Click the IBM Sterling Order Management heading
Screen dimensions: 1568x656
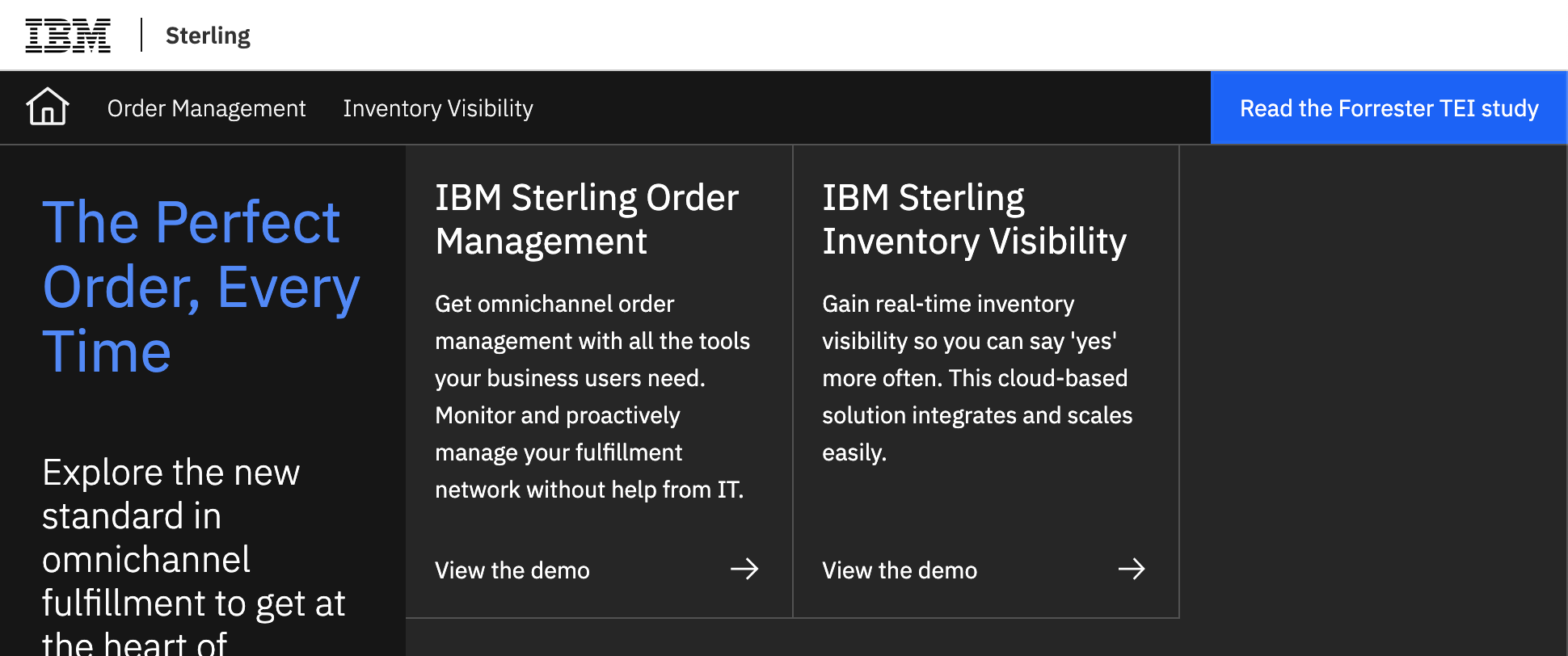click(x=587, y=219)
